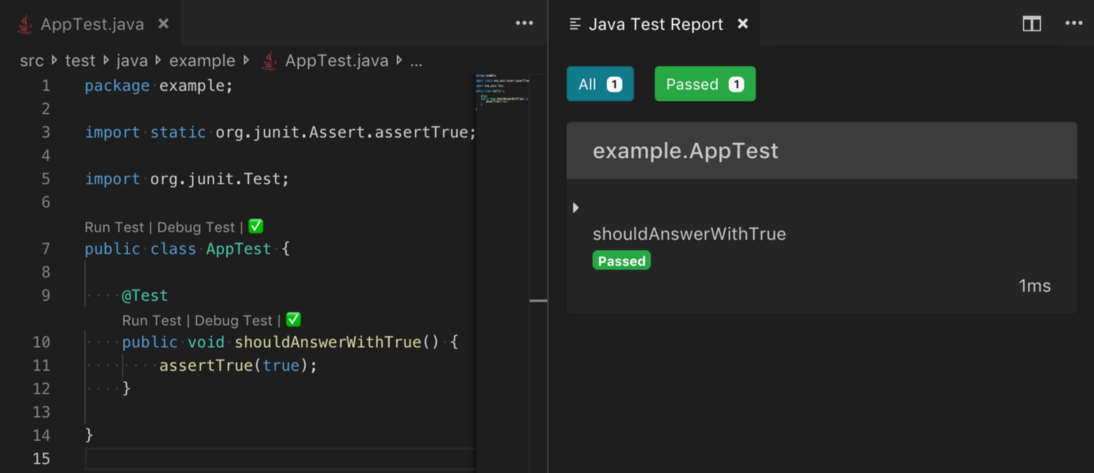The image size is (1094, 473).
Task: Close the AppTest.java editor tab
Action: 164,24
